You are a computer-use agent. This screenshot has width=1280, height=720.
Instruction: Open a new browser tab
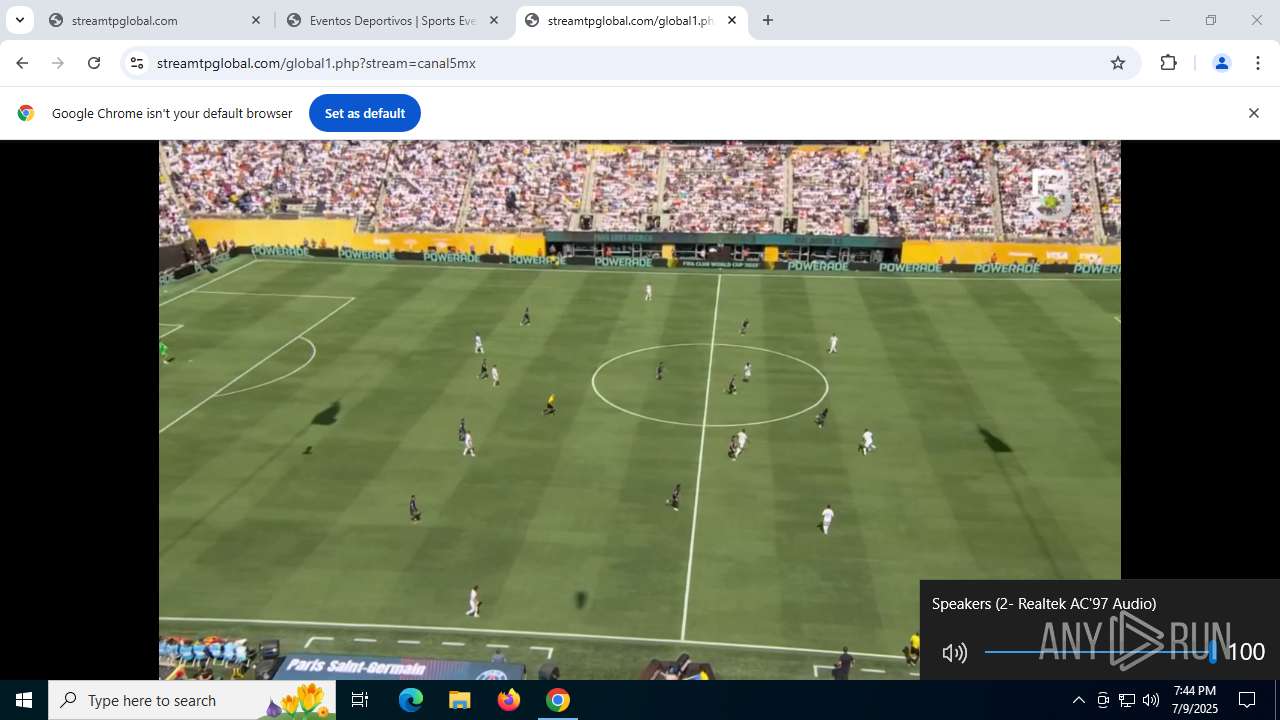point(768,20)
